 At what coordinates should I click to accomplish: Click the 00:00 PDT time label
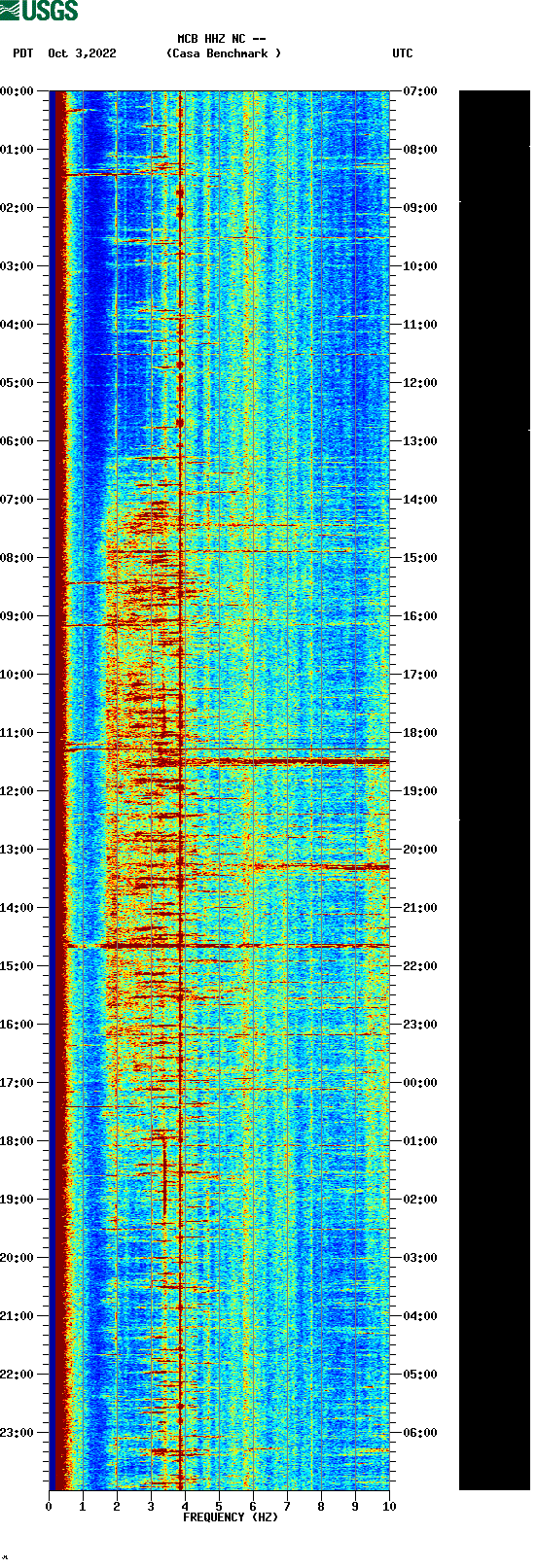17,91
